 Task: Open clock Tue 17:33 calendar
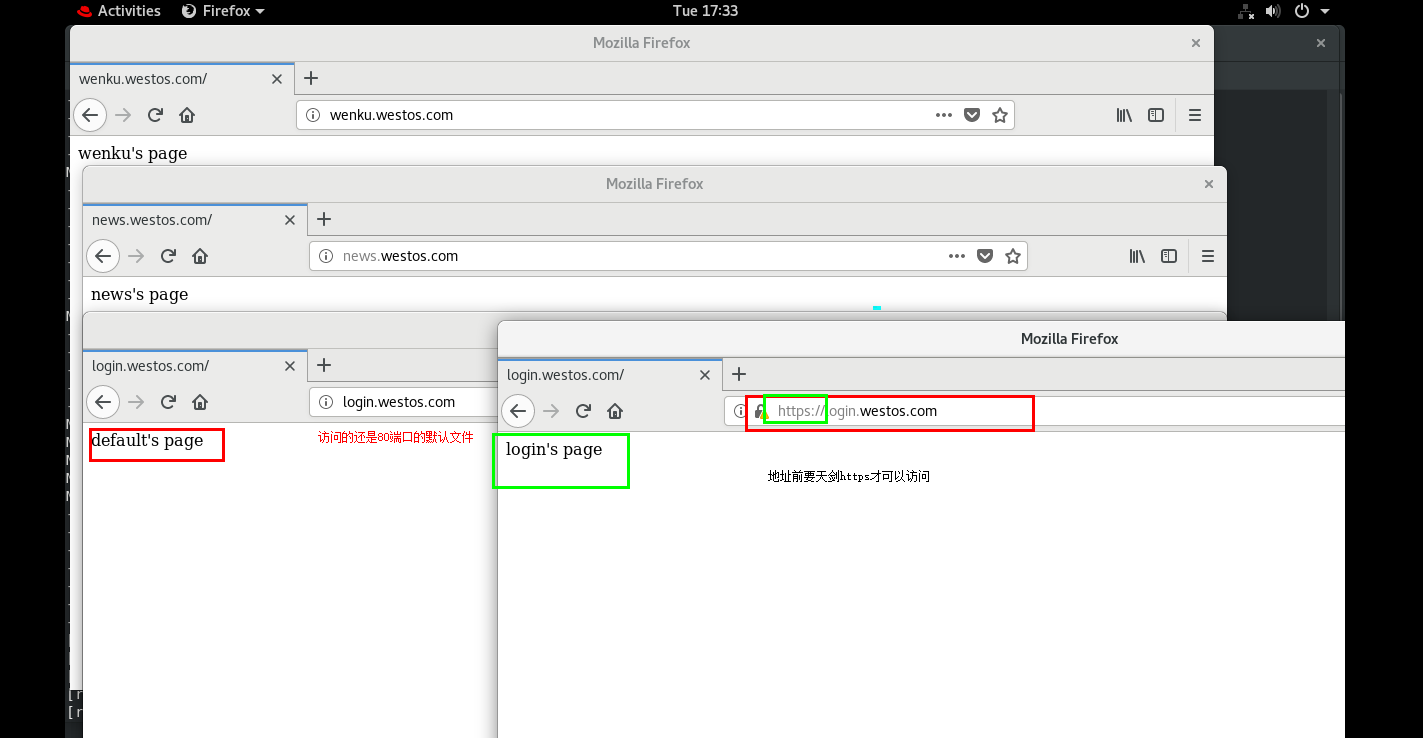[705, 11]
